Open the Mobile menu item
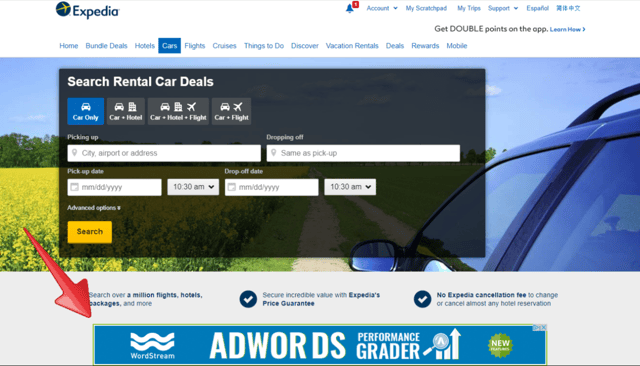This screenshot has height=366, width=640. pyautogui.click(x=457, y=46)
